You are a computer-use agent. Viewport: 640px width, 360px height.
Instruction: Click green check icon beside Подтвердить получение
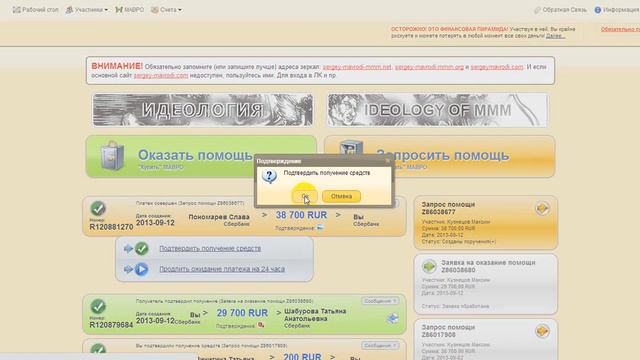point(142,249)
